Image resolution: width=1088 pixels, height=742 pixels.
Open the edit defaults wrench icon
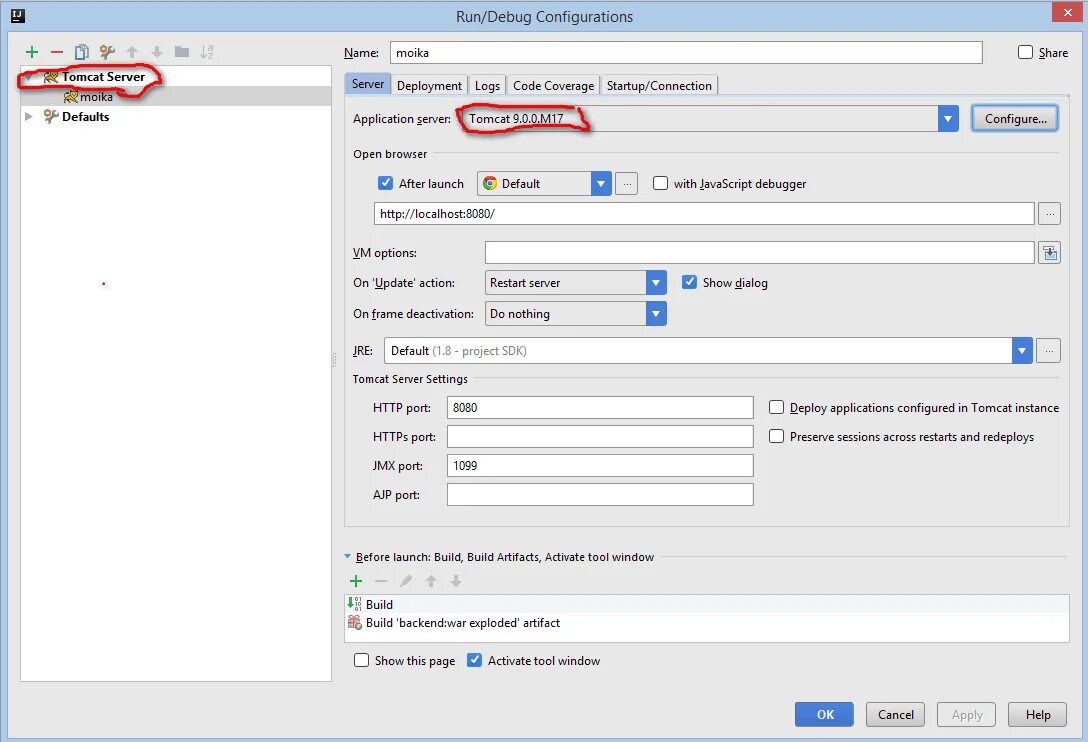click(x=107, y=52)
